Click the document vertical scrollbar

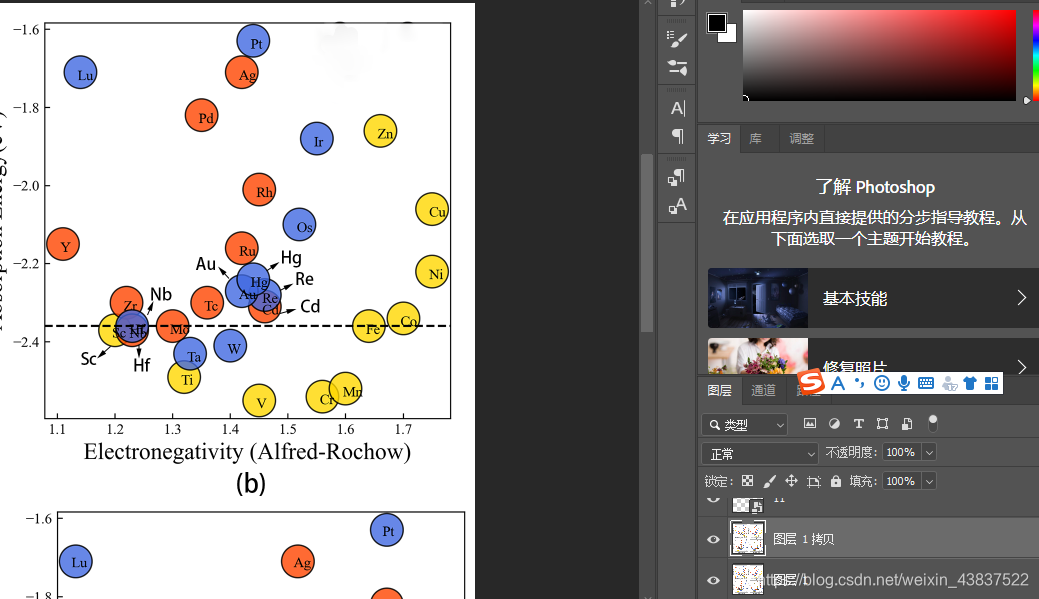(x=647, y=243)
